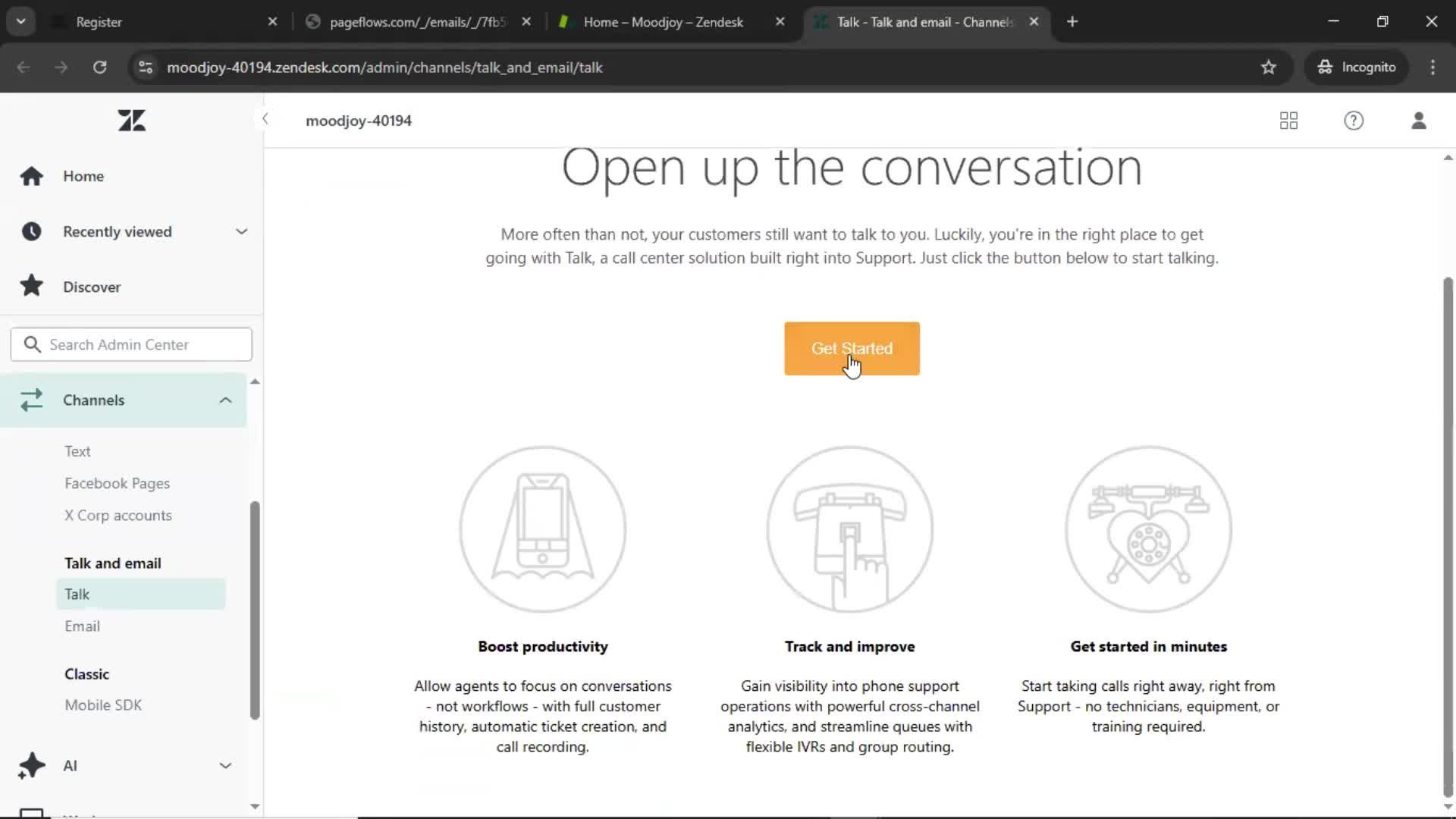
Task: Click the Home house icon
Action: (x=31, y=176)
